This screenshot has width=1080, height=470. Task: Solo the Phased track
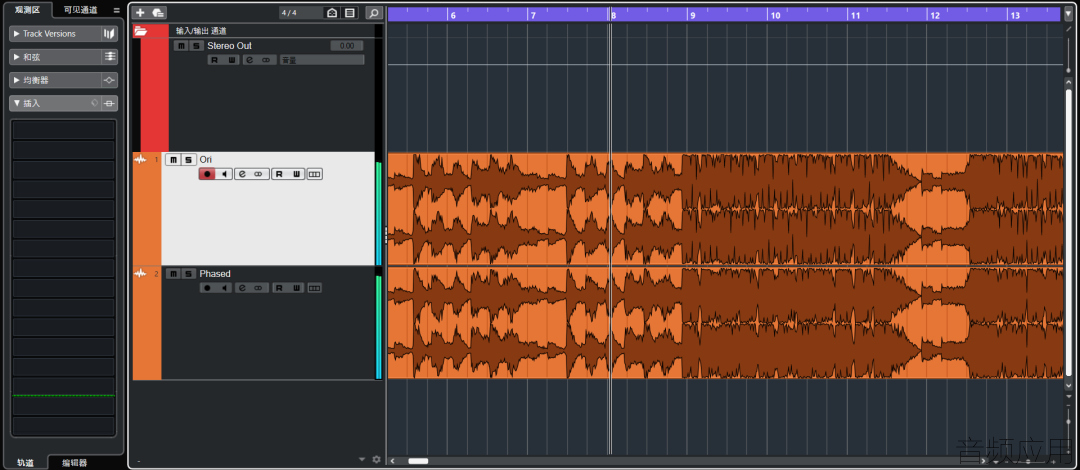pyautogui.click(x=188, y=274)
